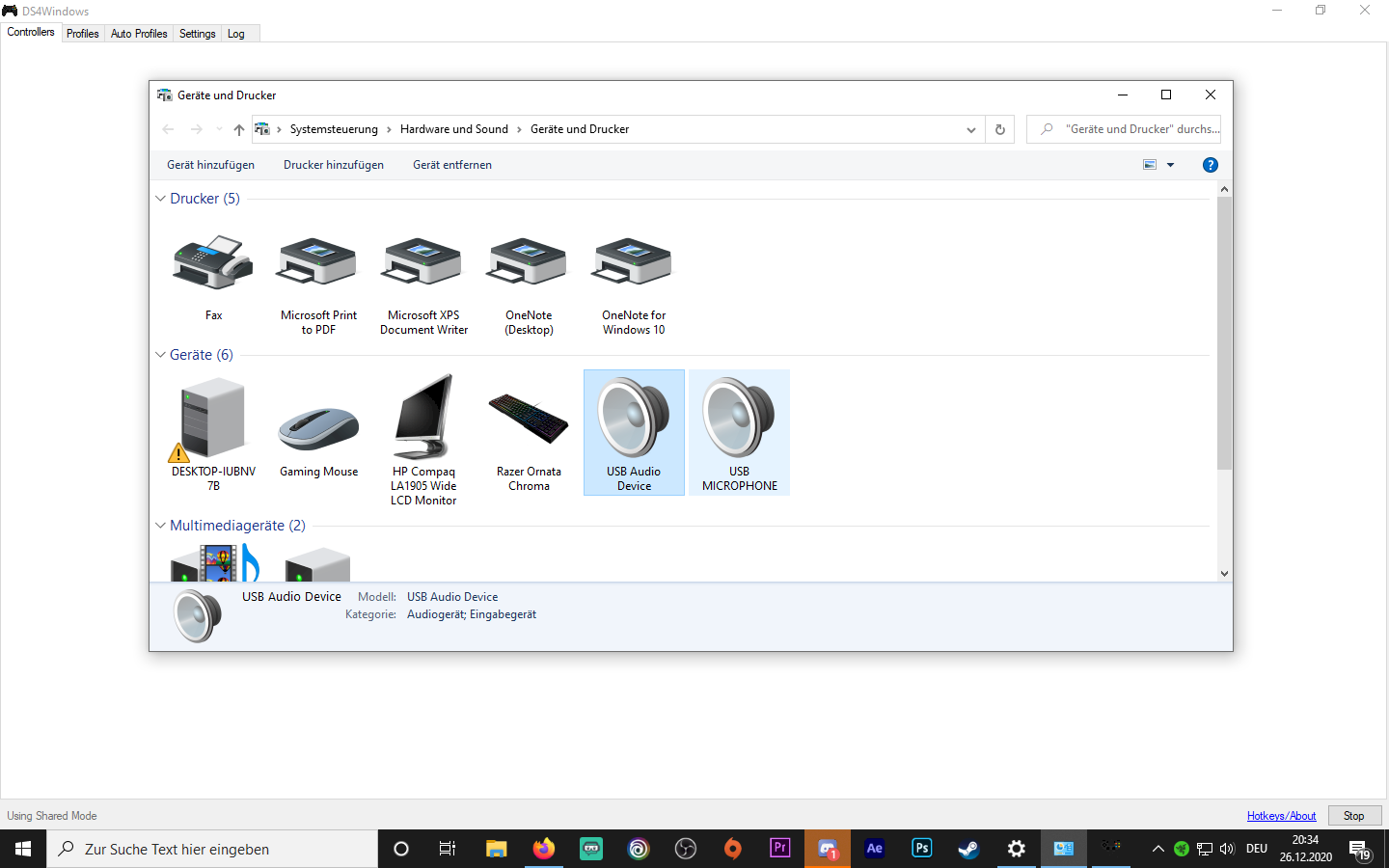Open Steam from the taskbar
The width and height of the screenshot is (1389, 868).
coord(969,849)
